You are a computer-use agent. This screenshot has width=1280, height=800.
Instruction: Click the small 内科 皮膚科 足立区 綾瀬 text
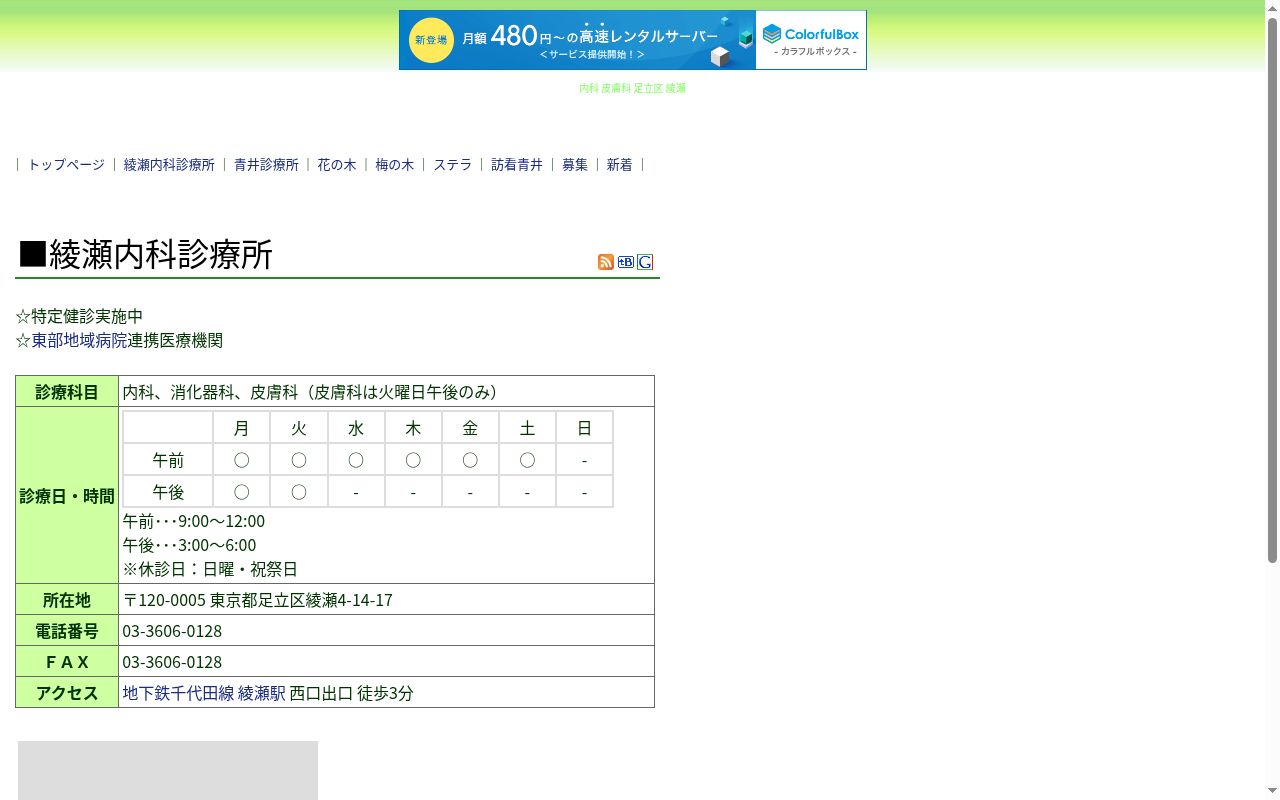pos(632,88)
